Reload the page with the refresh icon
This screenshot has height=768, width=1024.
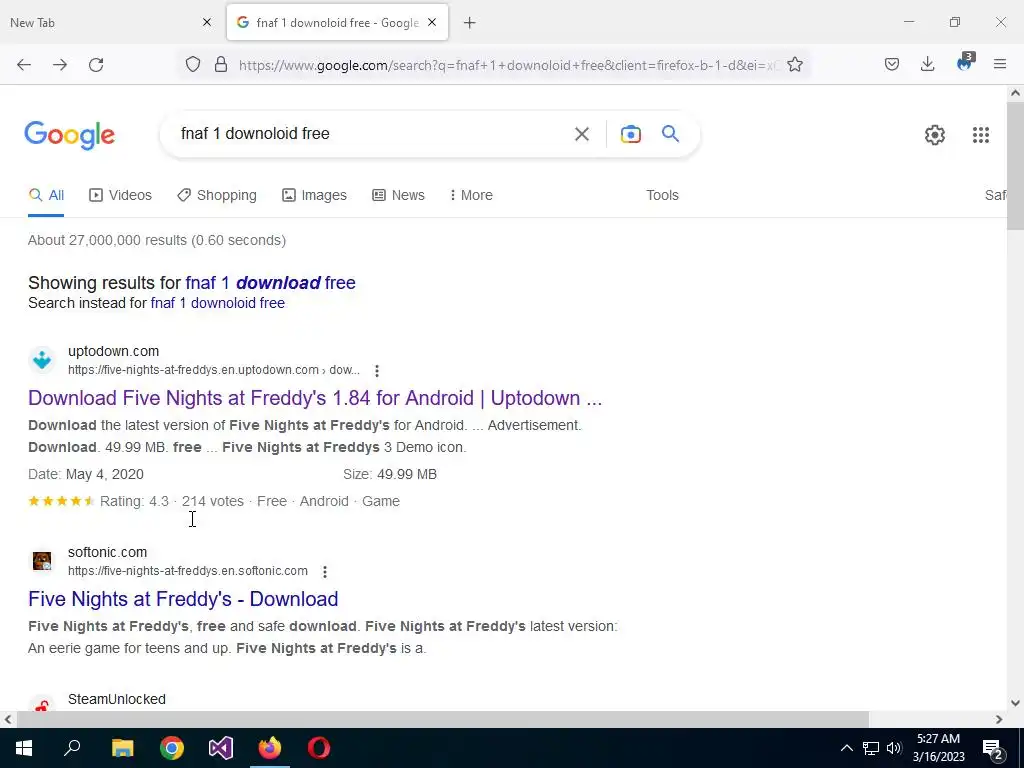pyautogui.click(x=96, y=65)
